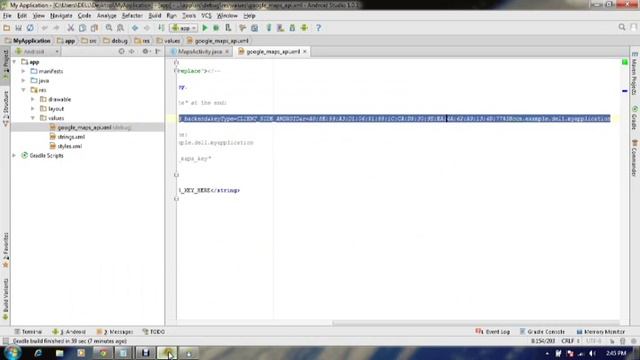Collapse the values folder node
The width and height of the screenshot is (640, 360).
33,118
